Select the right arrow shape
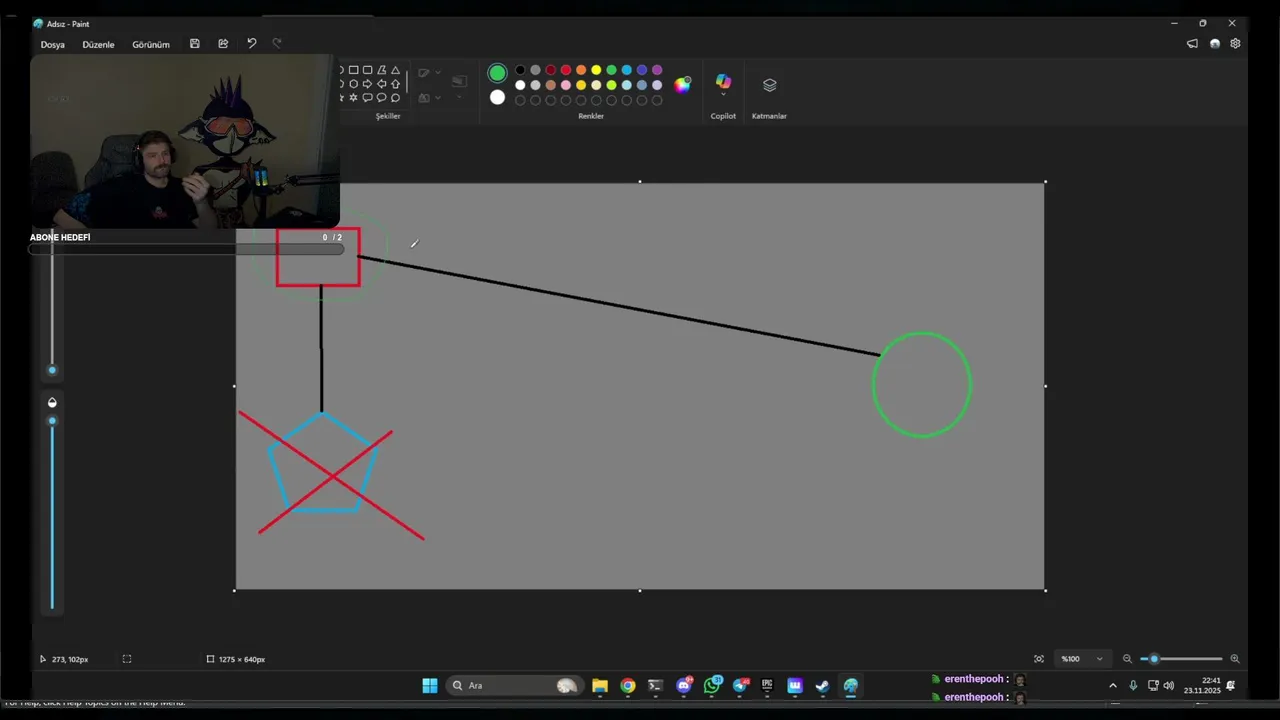The image size is (1280, 720). (x=367, y=84)
